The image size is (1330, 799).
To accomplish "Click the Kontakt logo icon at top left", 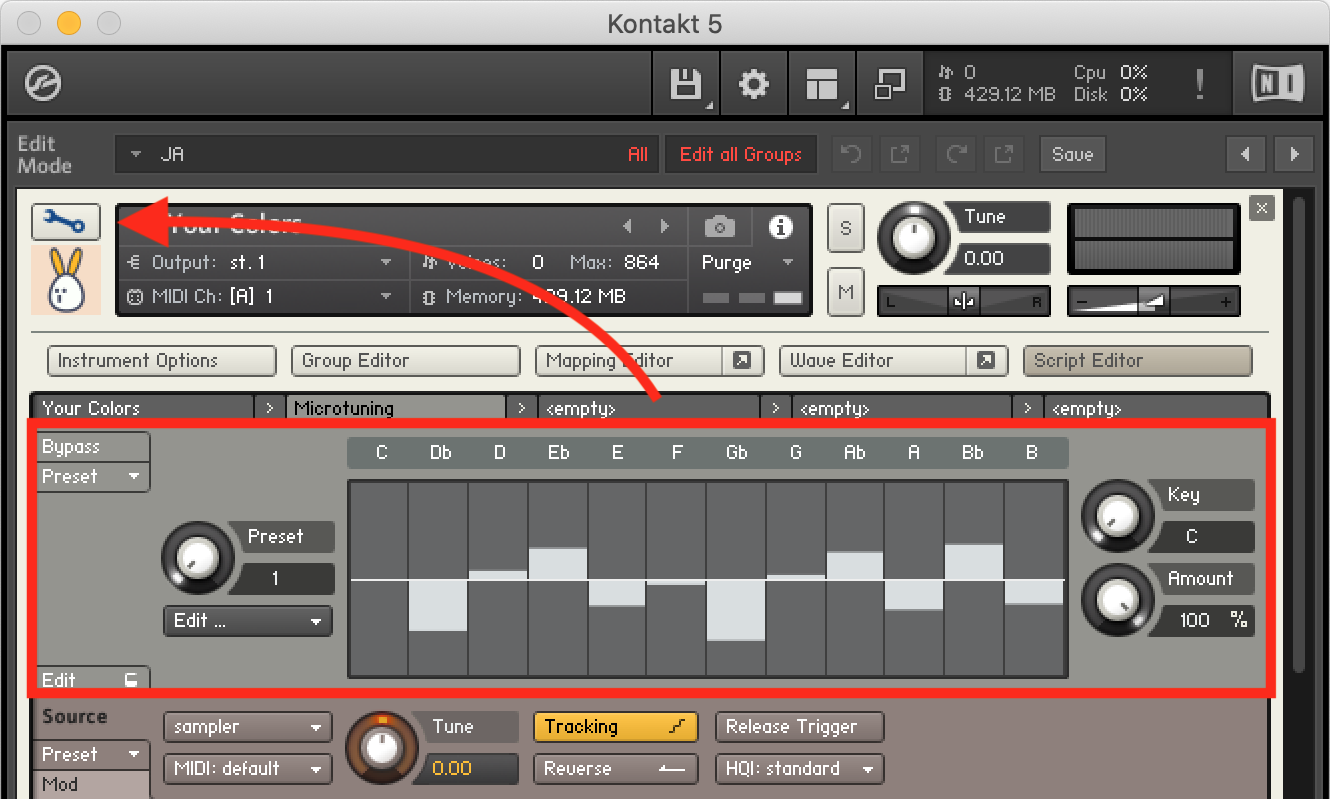I will [43, 84].
